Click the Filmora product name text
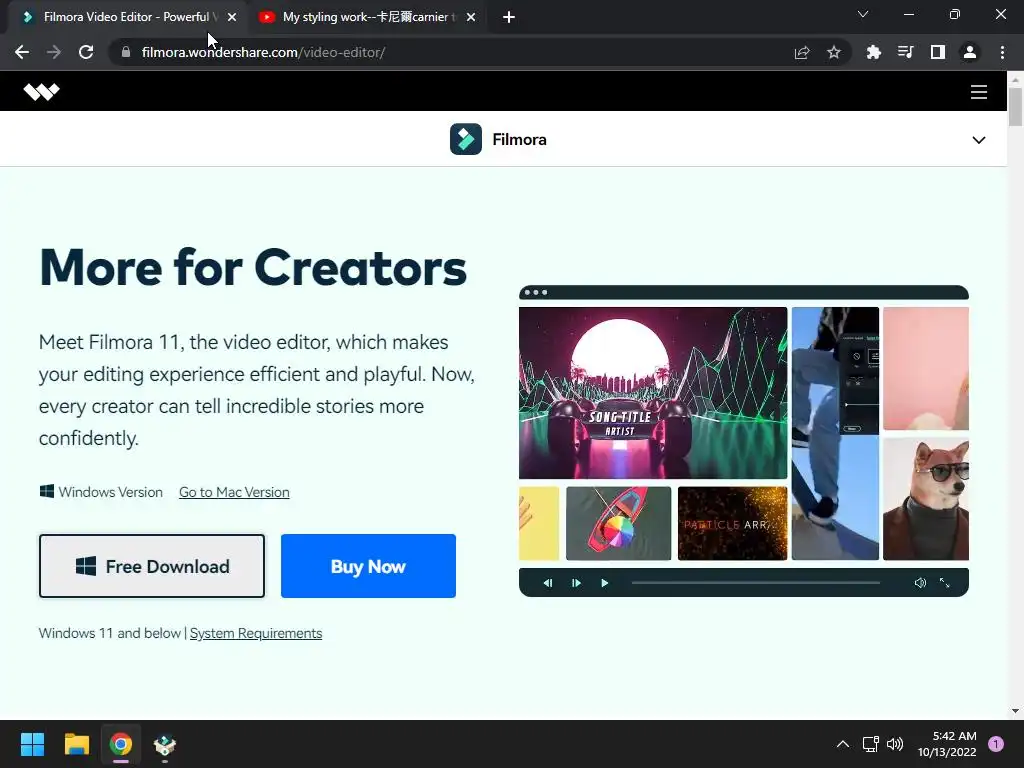The width and height of the screenshot is (1024, 768). 519,140
